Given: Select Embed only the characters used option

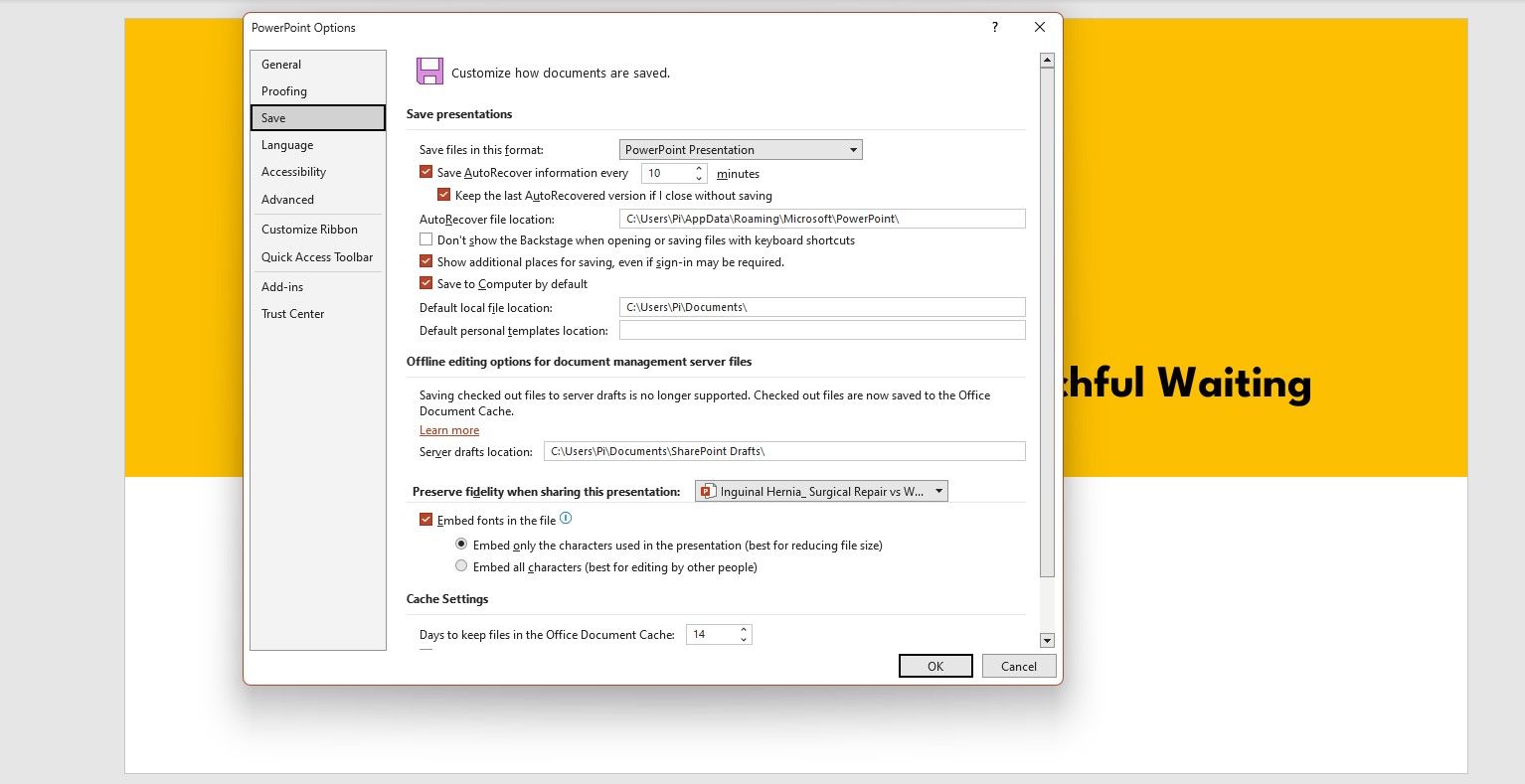Looking at the screenshot, I should click(461, 545).
